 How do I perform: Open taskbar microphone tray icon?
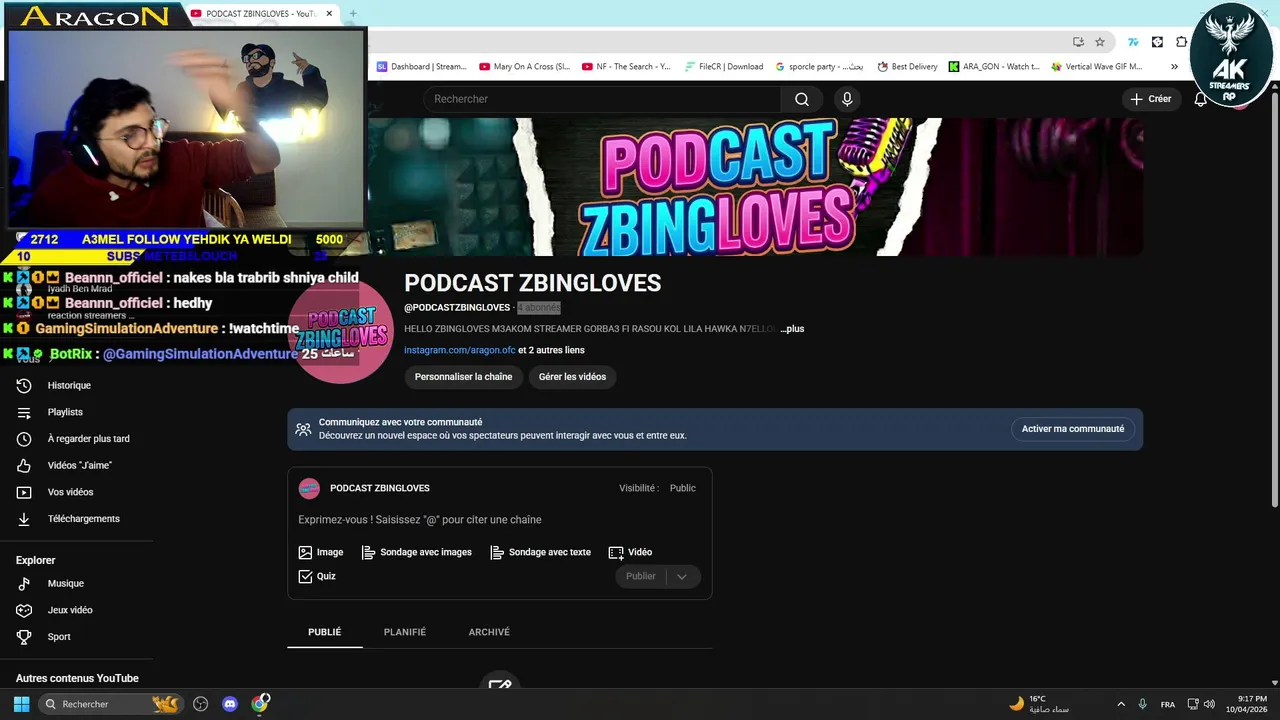point(1142,704)
